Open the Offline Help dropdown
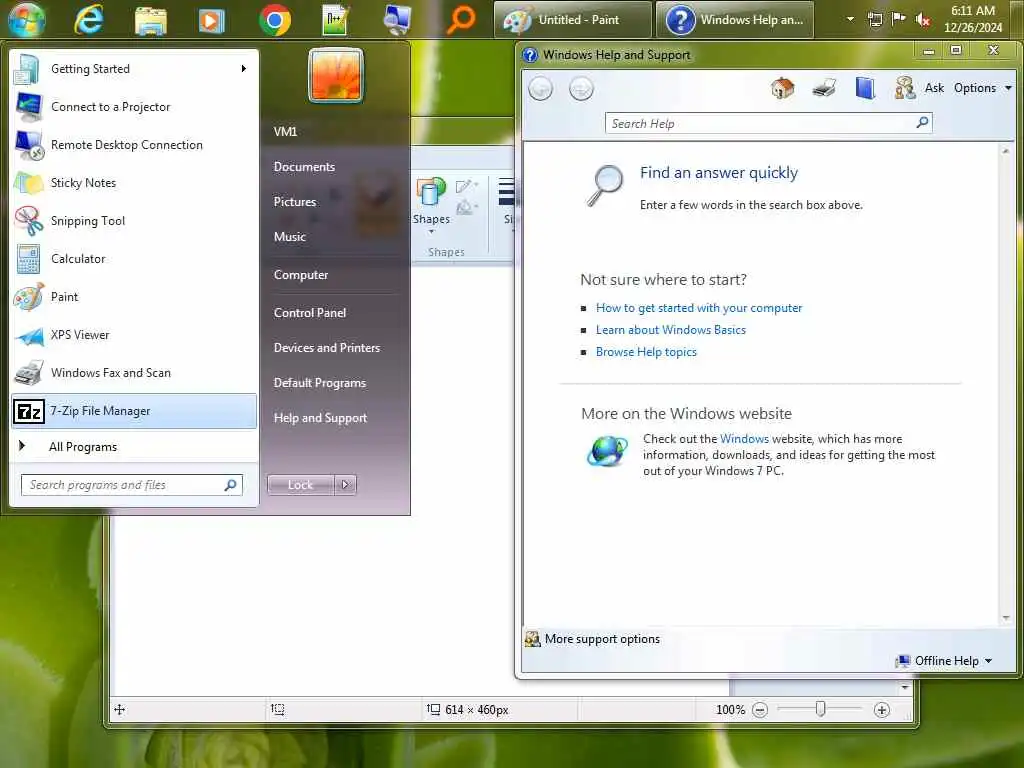 (x=944, y=661)
